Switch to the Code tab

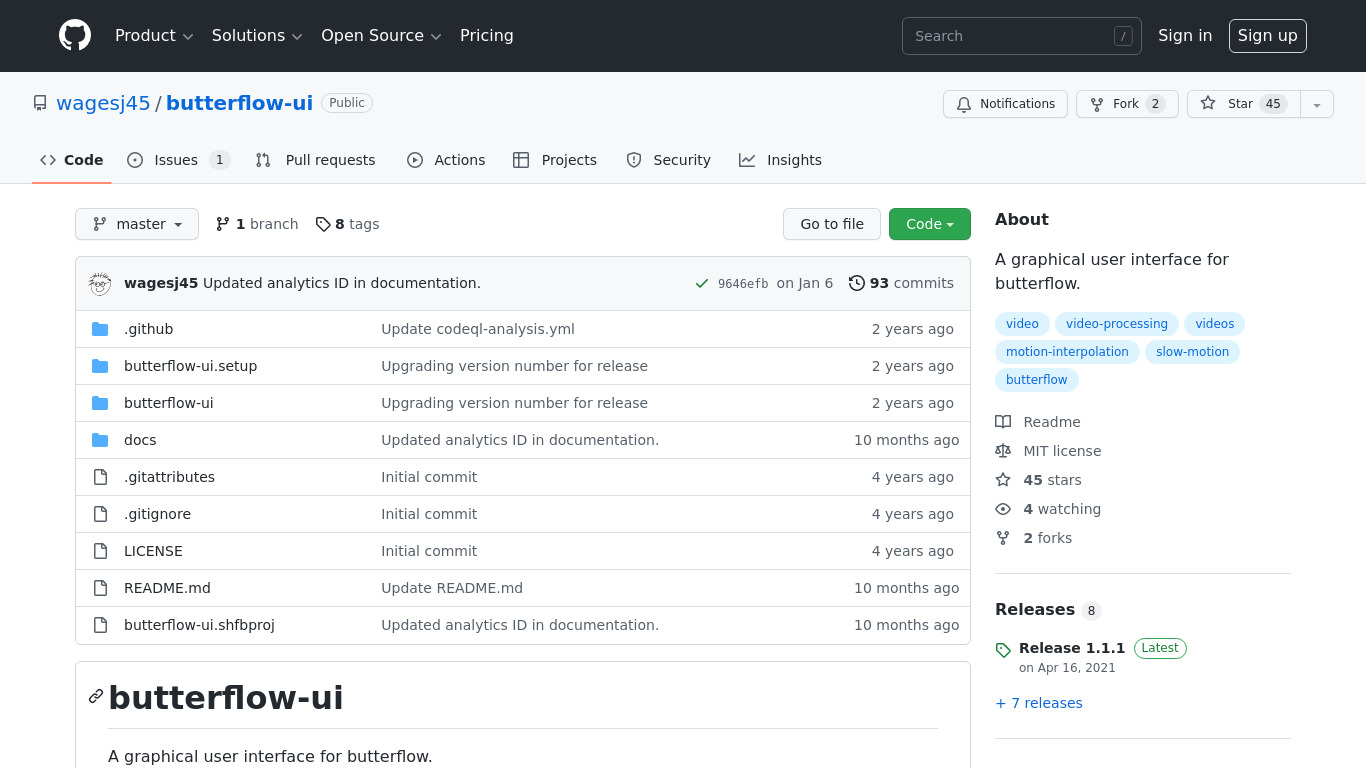click(72, 160)
